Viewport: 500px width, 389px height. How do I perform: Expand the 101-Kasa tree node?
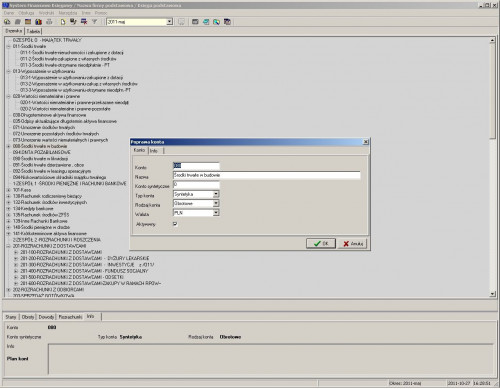[9, 190]
